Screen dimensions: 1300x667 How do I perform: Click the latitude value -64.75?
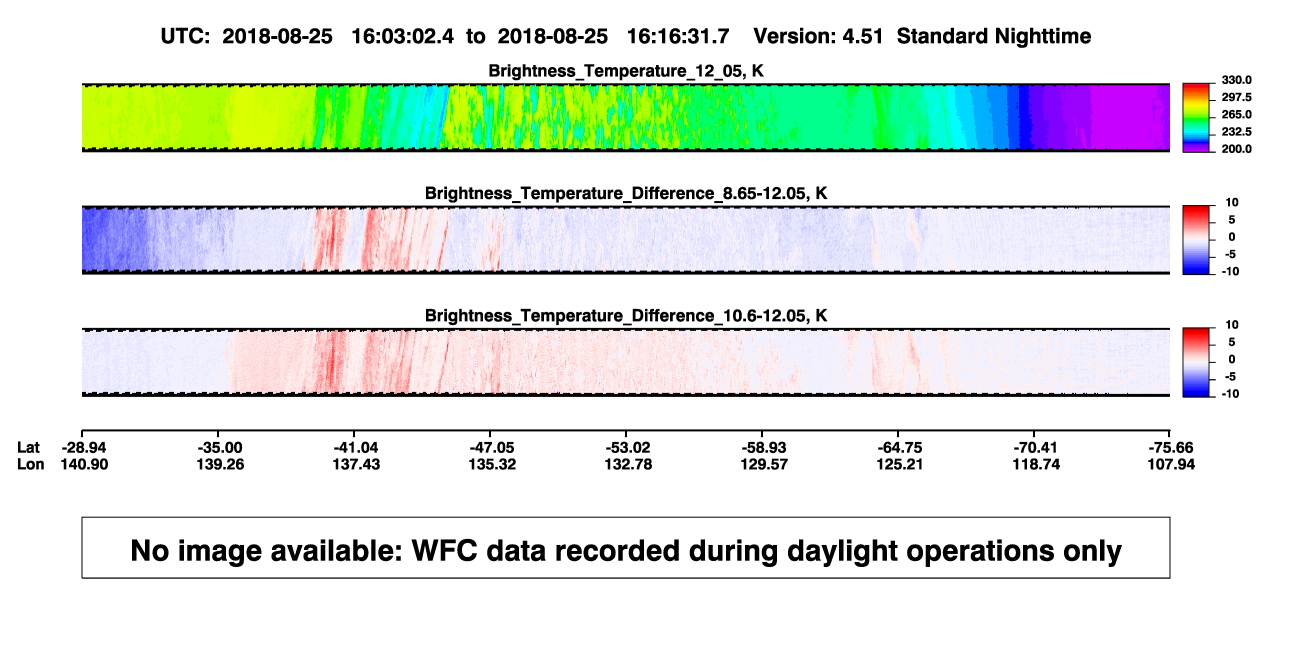898,447
